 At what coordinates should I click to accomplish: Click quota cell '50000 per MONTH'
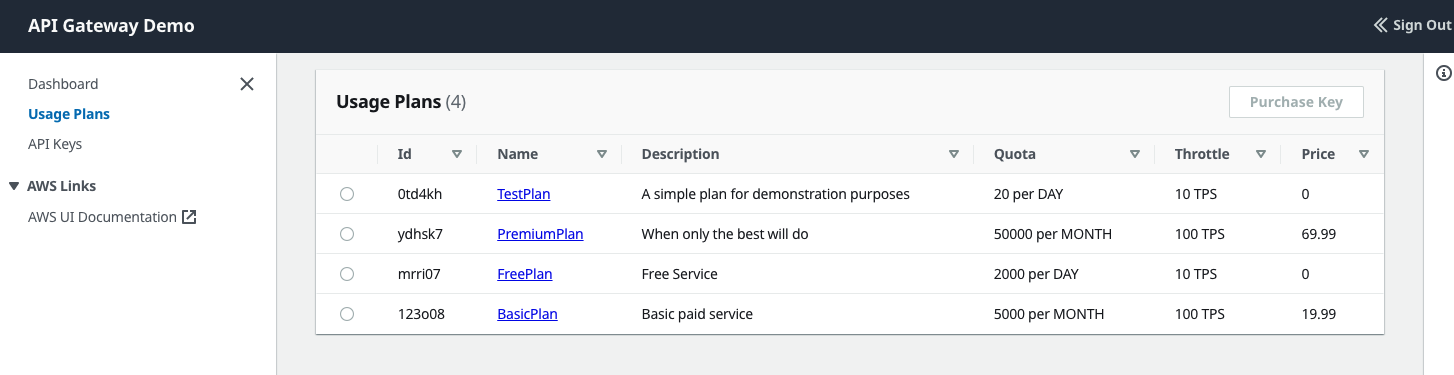point(1053,234)
